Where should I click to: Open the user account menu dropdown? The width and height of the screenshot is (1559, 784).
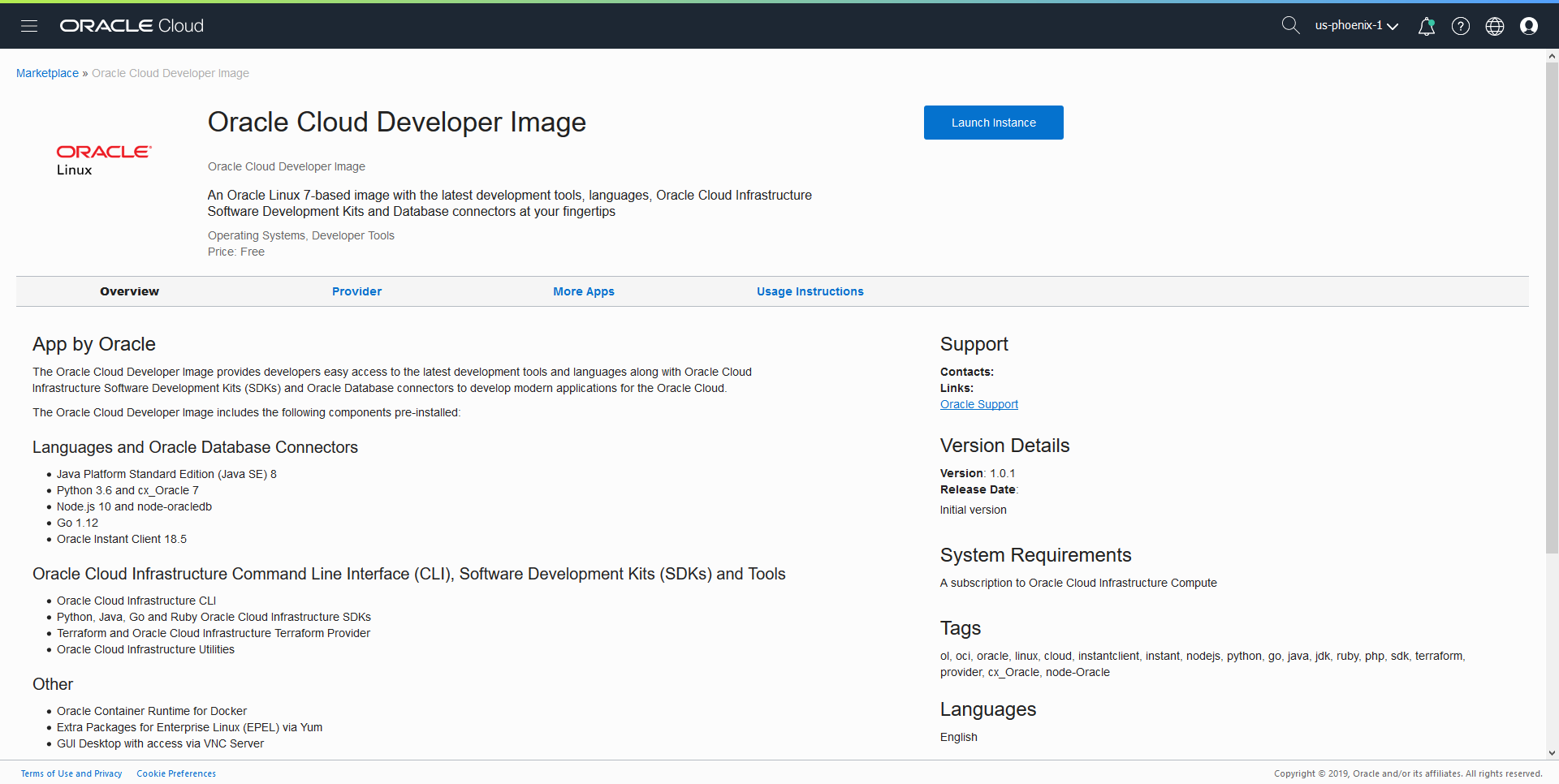point(1530,26)
